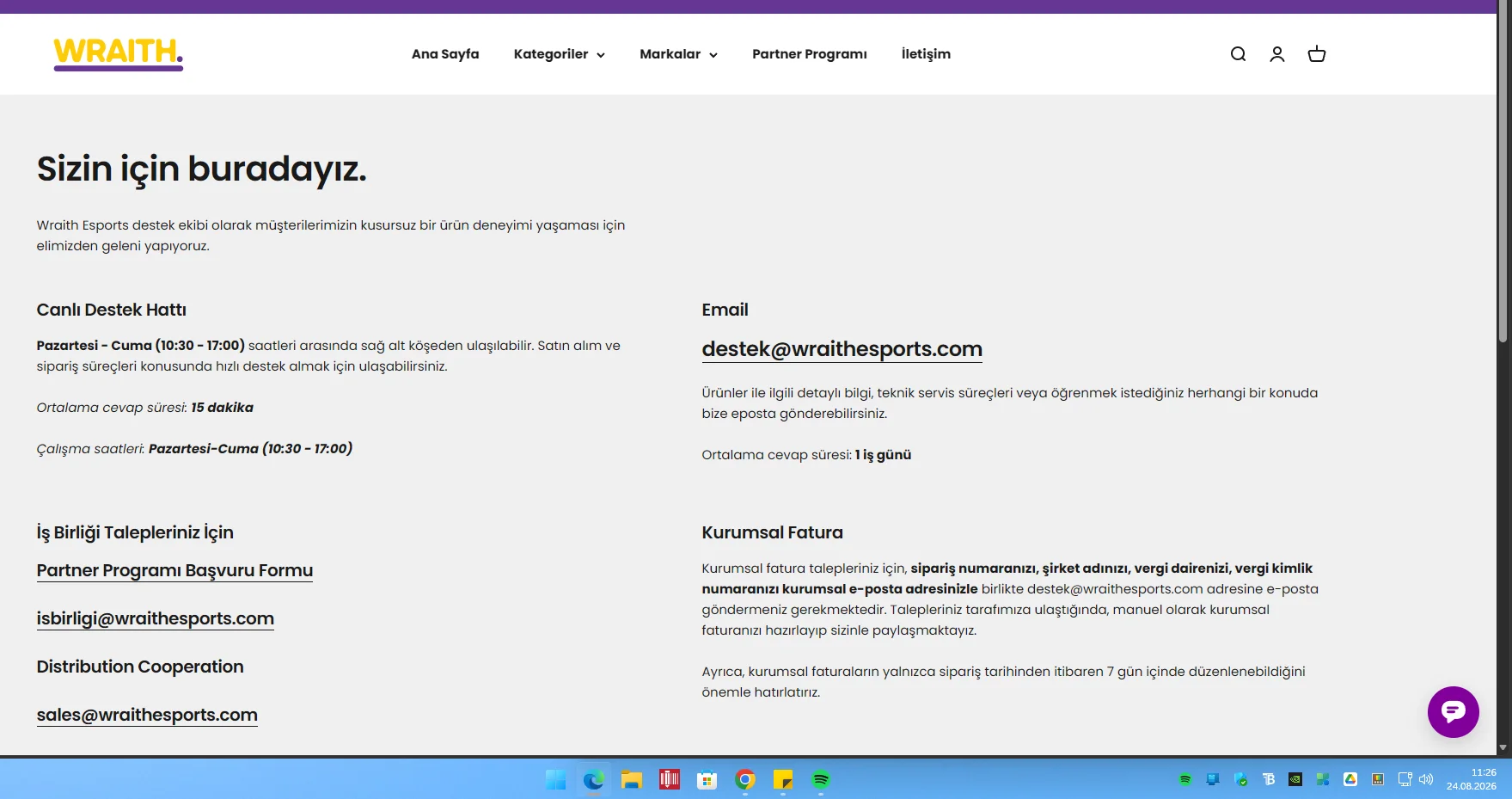1512x799 pixels.
Task: Open Sticky Notes from taskbar
Action: (x=783, y=780)
